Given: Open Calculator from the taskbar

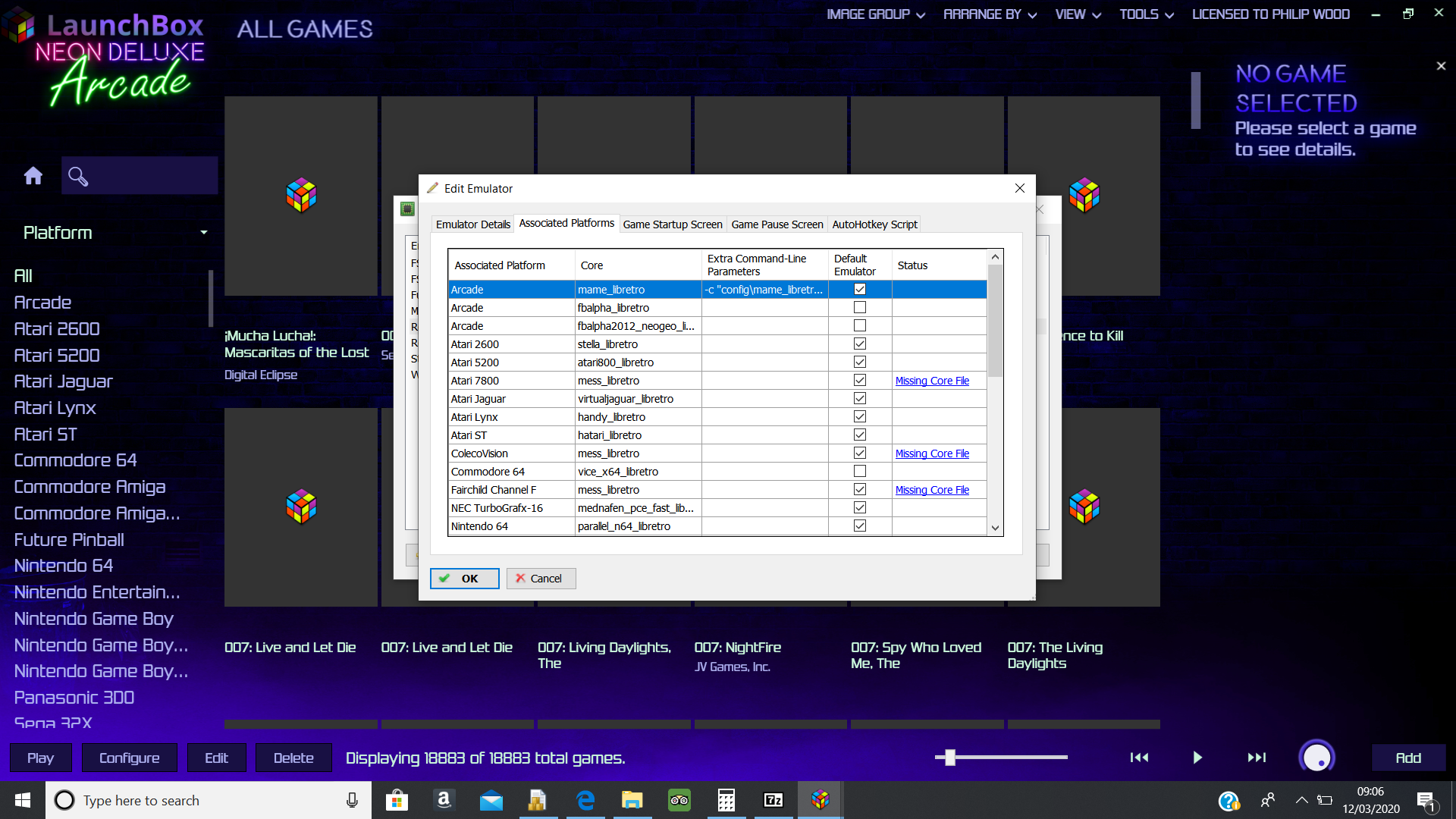Looking at the screenshot, I should click(x=726, y=800).
